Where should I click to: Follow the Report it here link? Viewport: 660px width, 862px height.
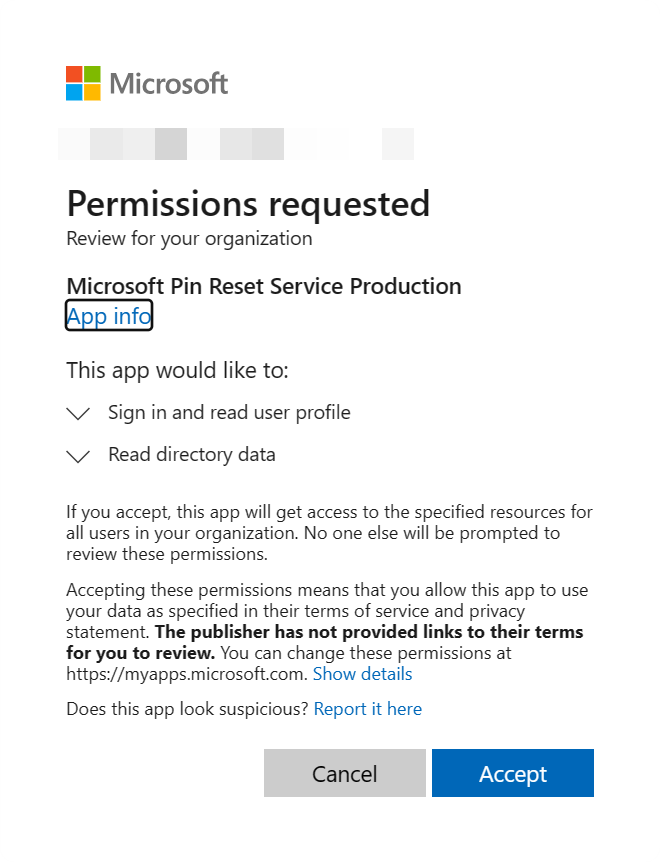coord(367,709)
